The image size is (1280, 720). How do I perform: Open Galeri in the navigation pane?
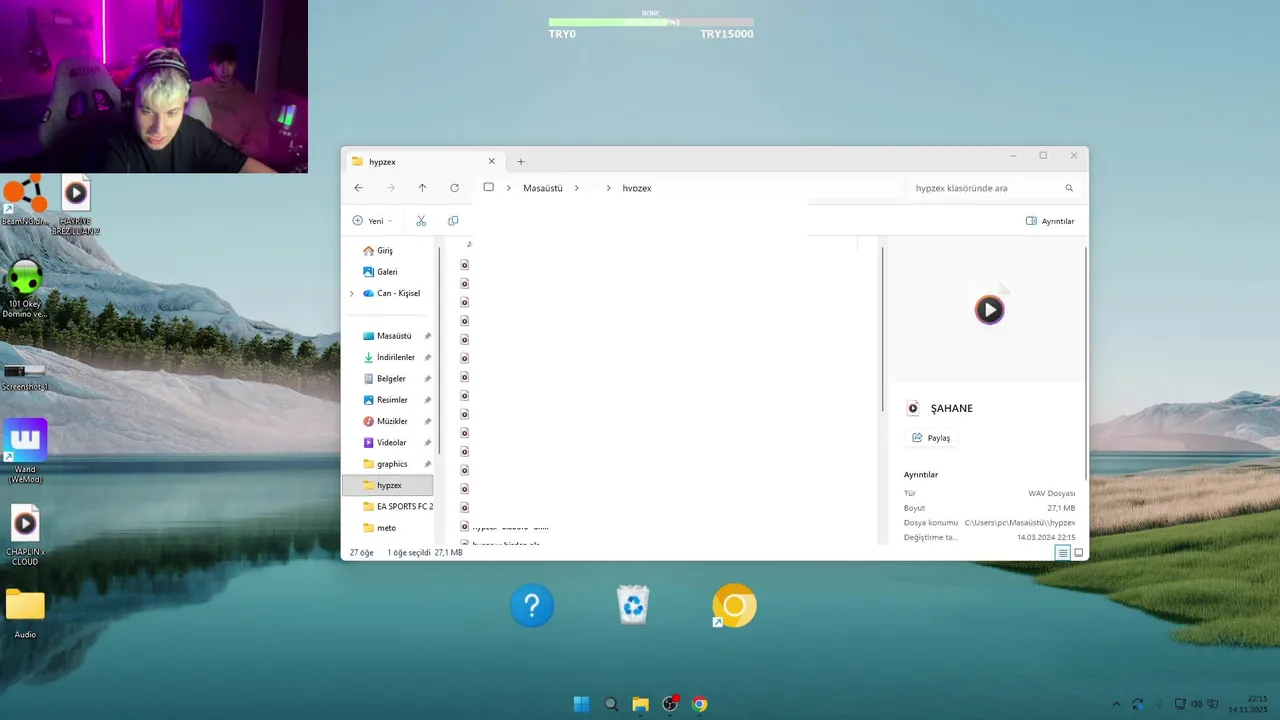click(x=387, y=272)
